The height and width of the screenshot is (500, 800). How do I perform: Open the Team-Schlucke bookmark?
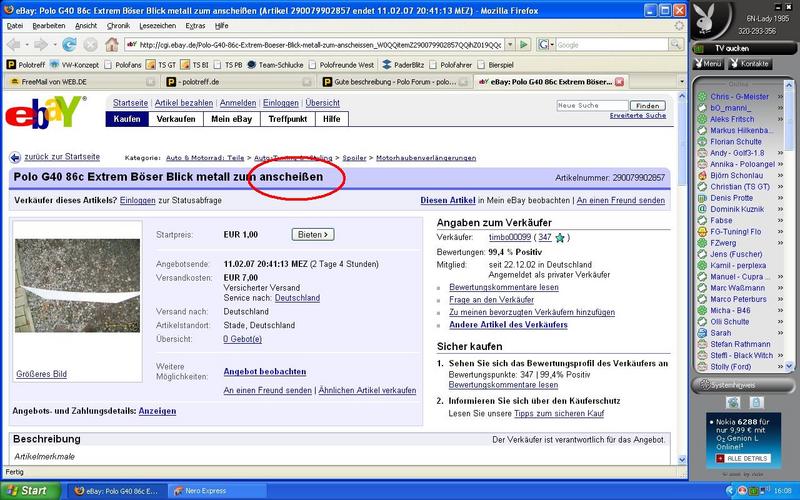[275, 65]
